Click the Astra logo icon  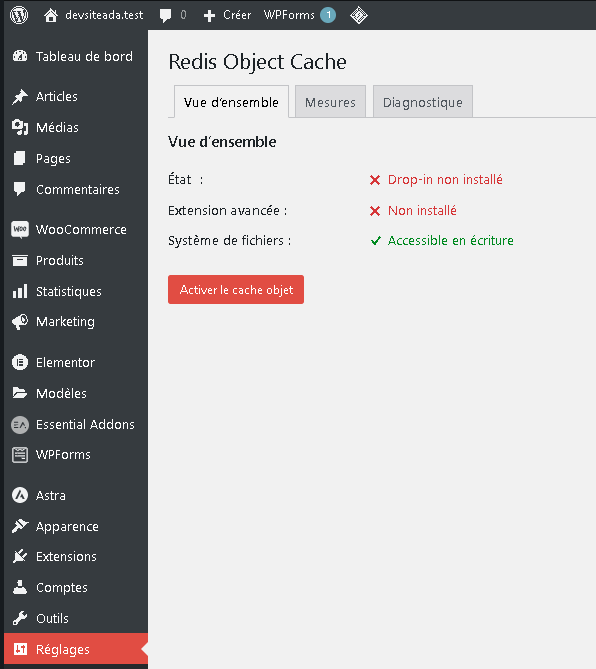point(20,495)
